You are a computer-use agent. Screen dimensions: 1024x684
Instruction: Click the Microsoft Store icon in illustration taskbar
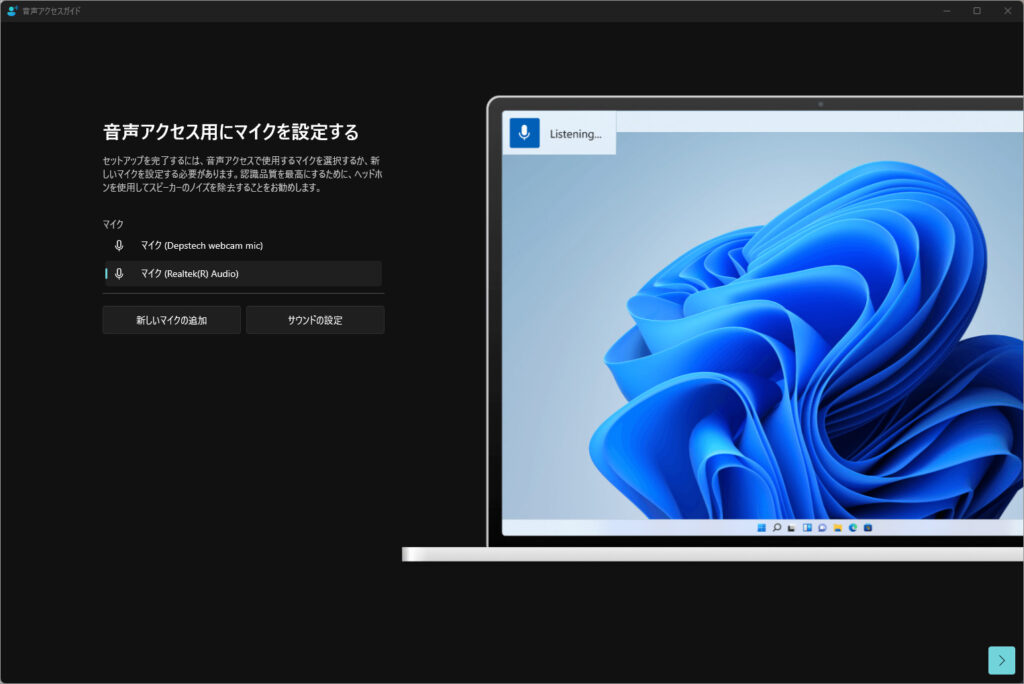867,527
